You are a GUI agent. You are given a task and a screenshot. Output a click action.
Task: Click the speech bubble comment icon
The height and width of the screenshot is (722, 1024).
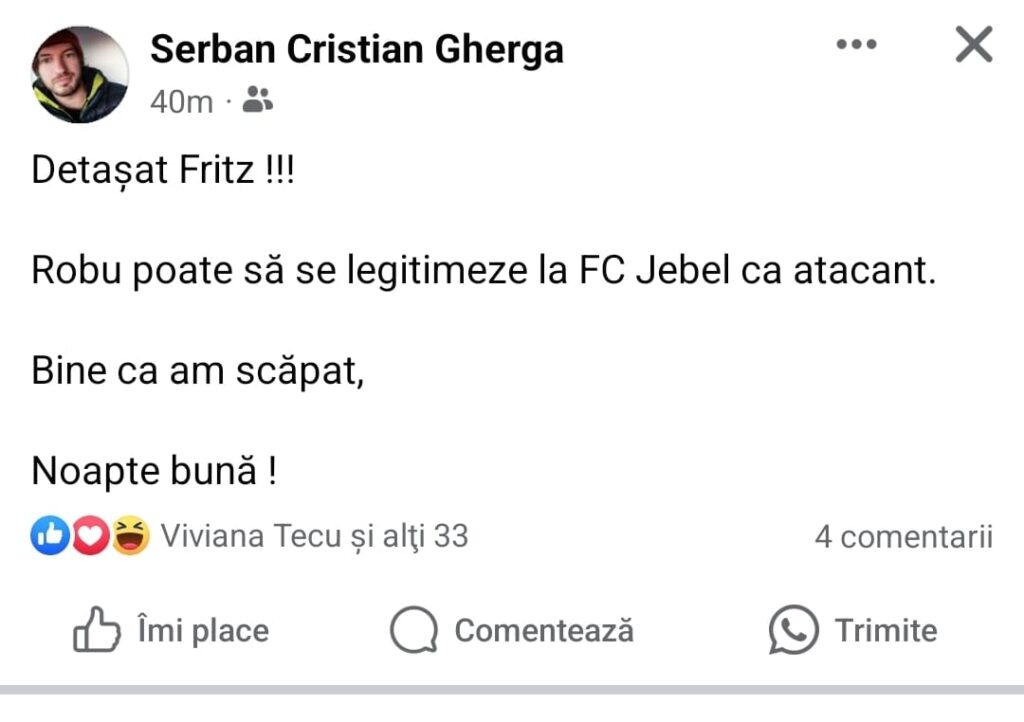point(413,631)
